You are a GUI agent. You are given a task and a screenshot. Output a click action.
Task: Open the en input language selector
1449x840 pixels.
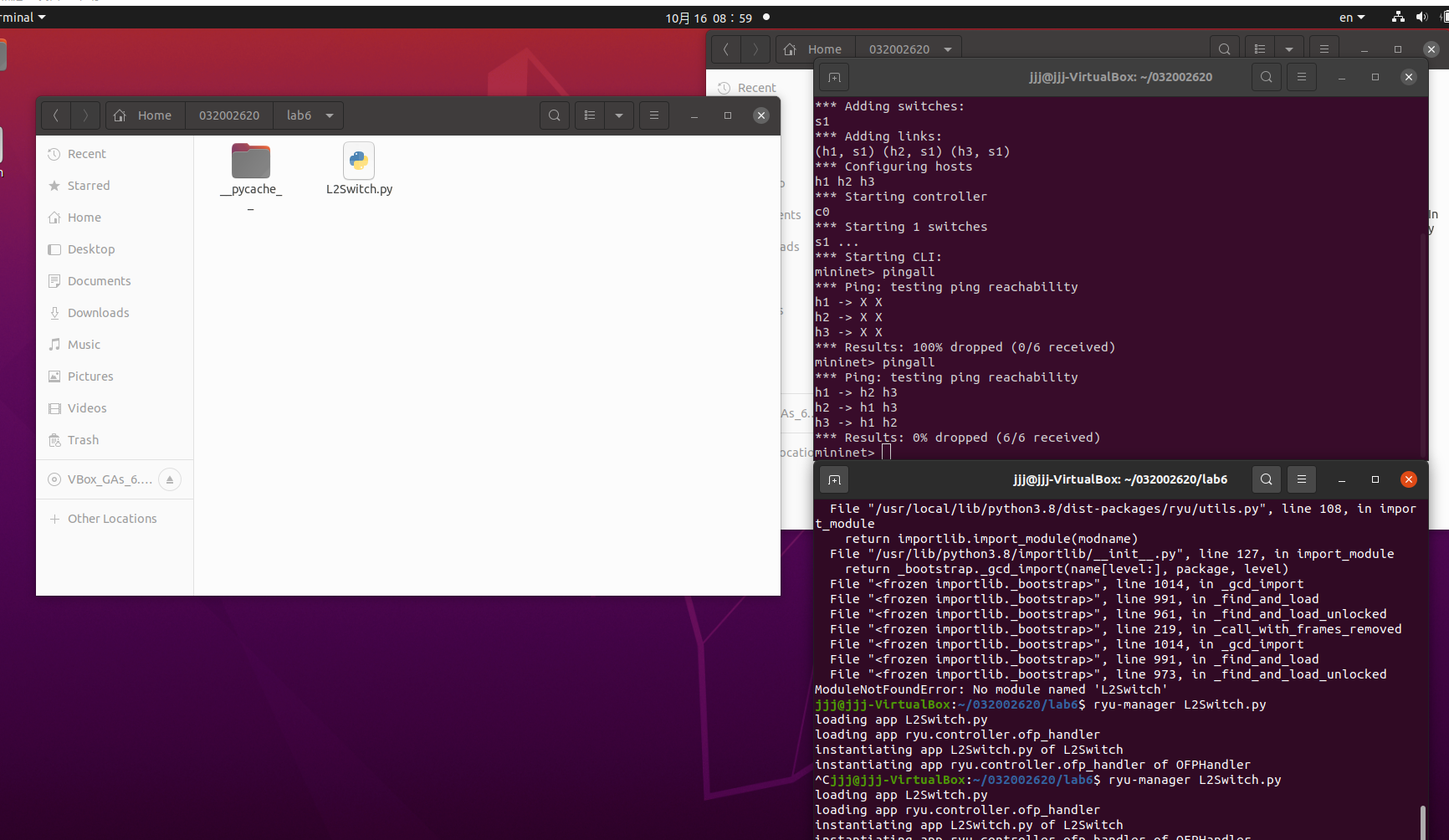click(1352, 18)
